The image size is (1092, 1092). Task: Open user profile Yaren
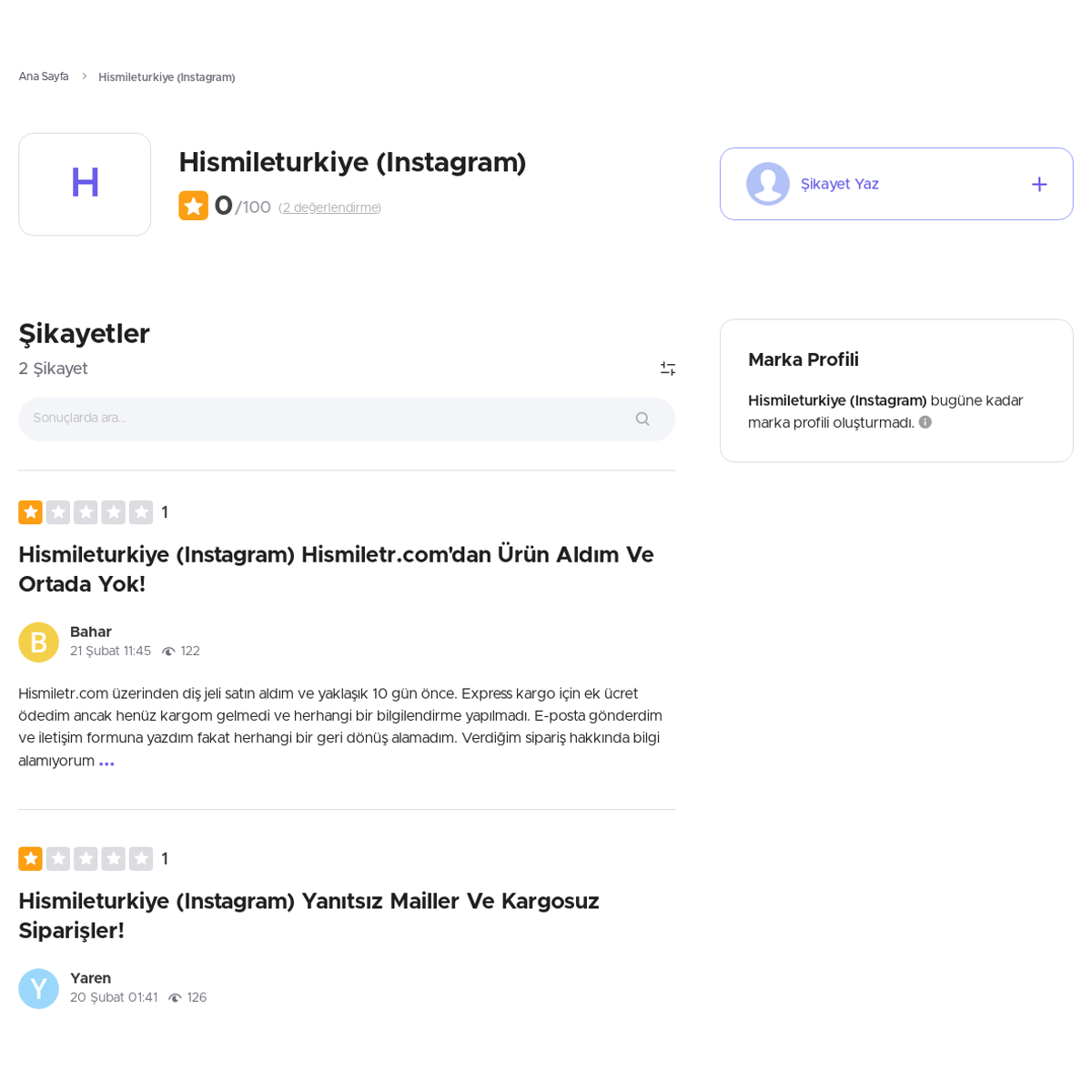[x=91, y=978]
